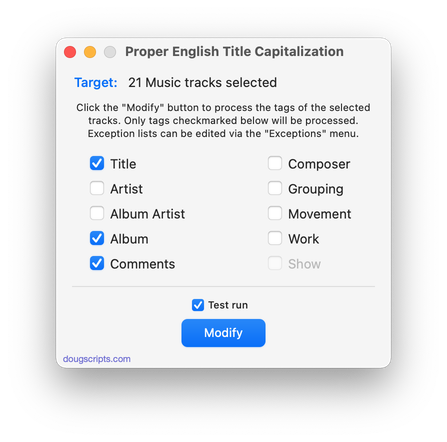
Task: Click the blue Target label
Action: coord(96,82)
